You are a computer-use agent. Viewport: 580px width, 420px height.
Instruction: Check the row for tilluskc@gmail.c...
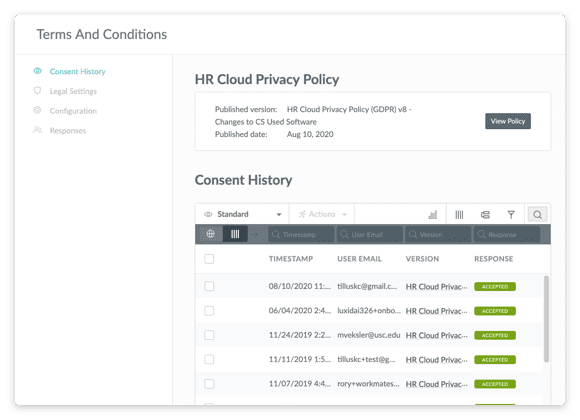(x=209, y=286)
